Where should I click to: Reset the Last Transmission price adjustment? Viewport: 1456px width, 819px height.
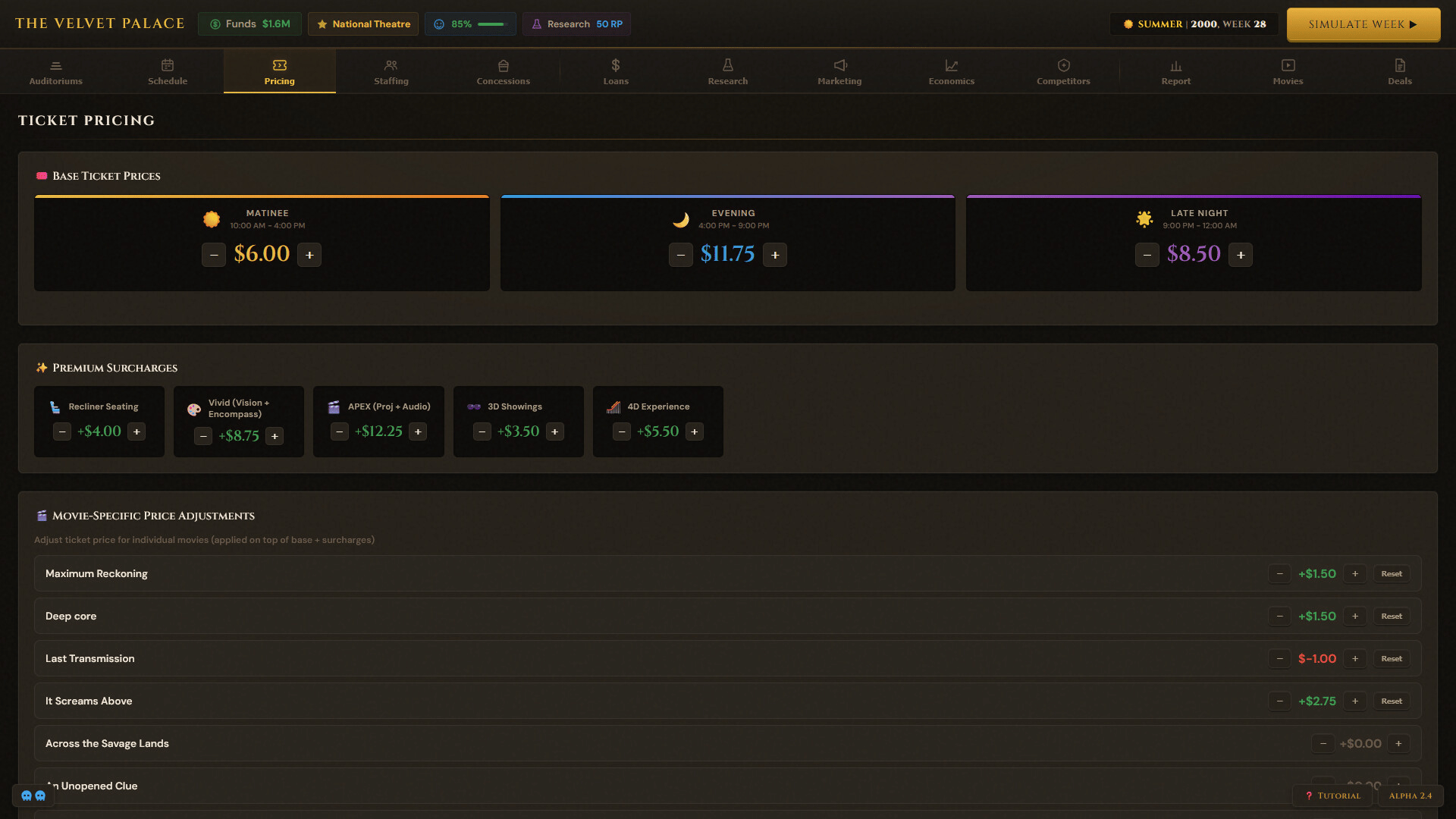click(x=1392, y=658)
